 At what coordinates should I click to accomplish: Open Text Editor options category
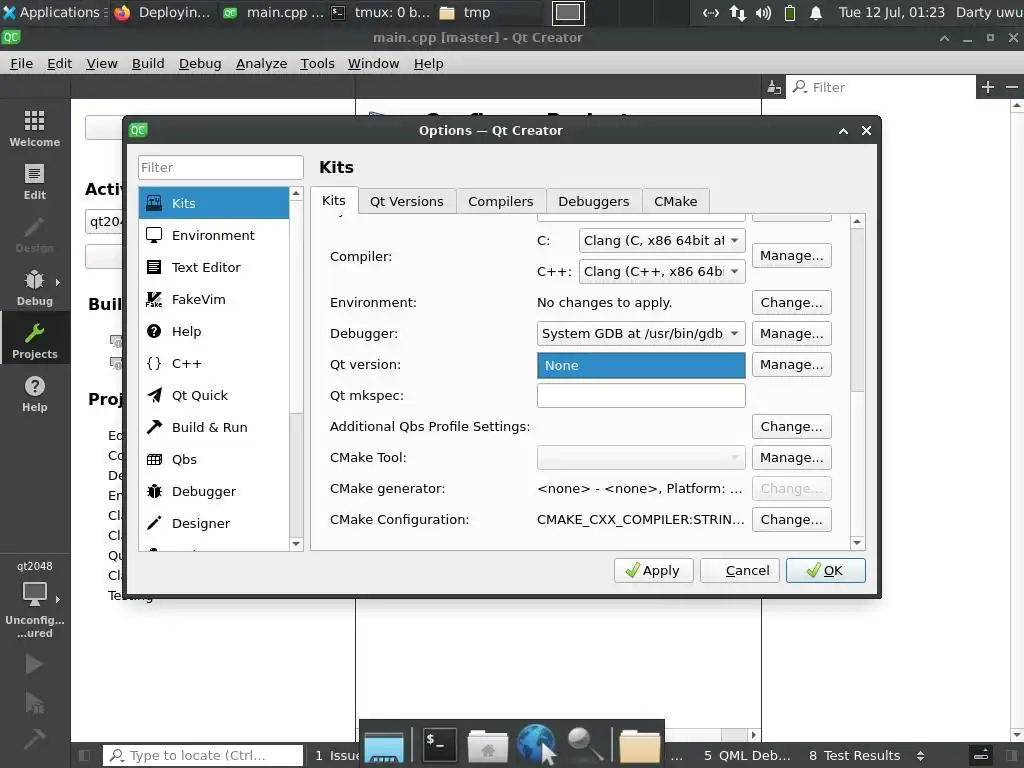tap(214, 267)
